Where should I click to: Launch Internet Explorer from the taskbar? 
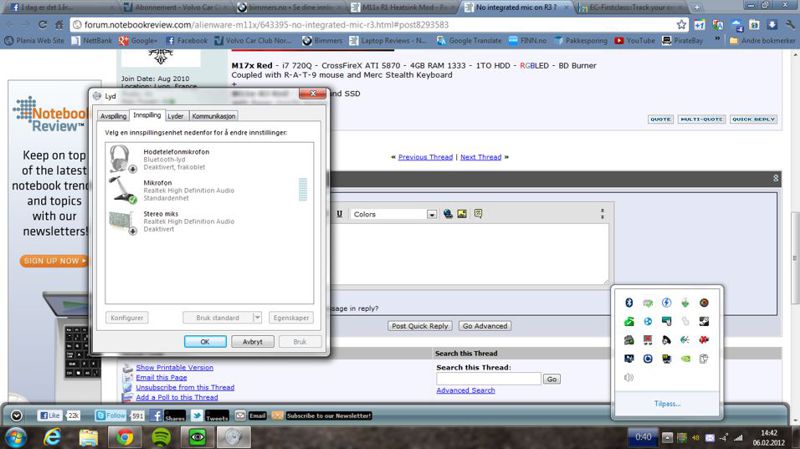[53, 437]
